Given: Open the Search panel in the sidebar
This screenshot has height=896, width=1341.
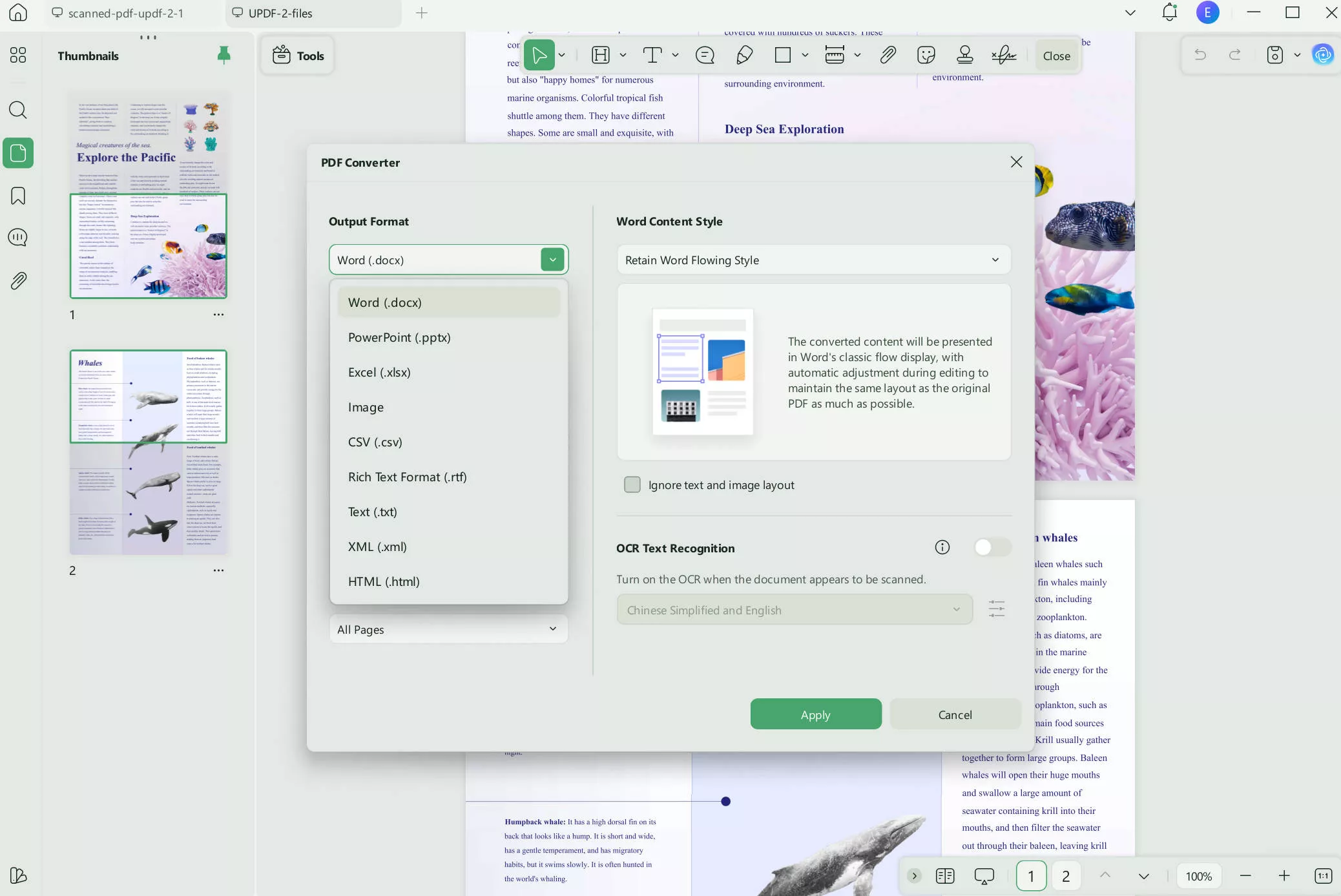Looking at the screenshot, I should pyautogui.click(x=18, y=110).
